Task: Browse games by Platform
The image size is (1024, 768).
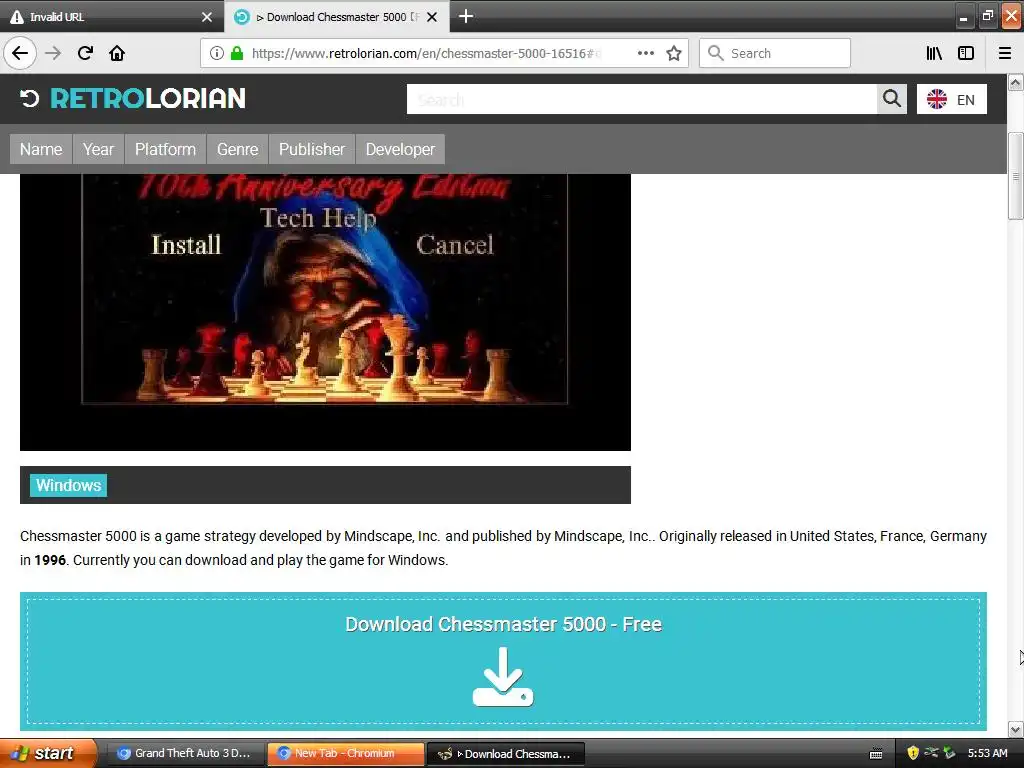Action: coord(165,150)
